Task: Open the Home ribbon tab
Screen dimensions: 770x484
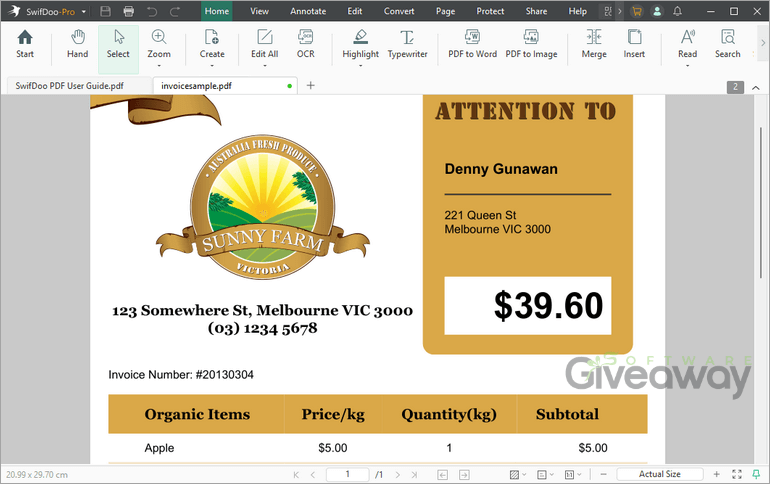Action: [217, 11]
